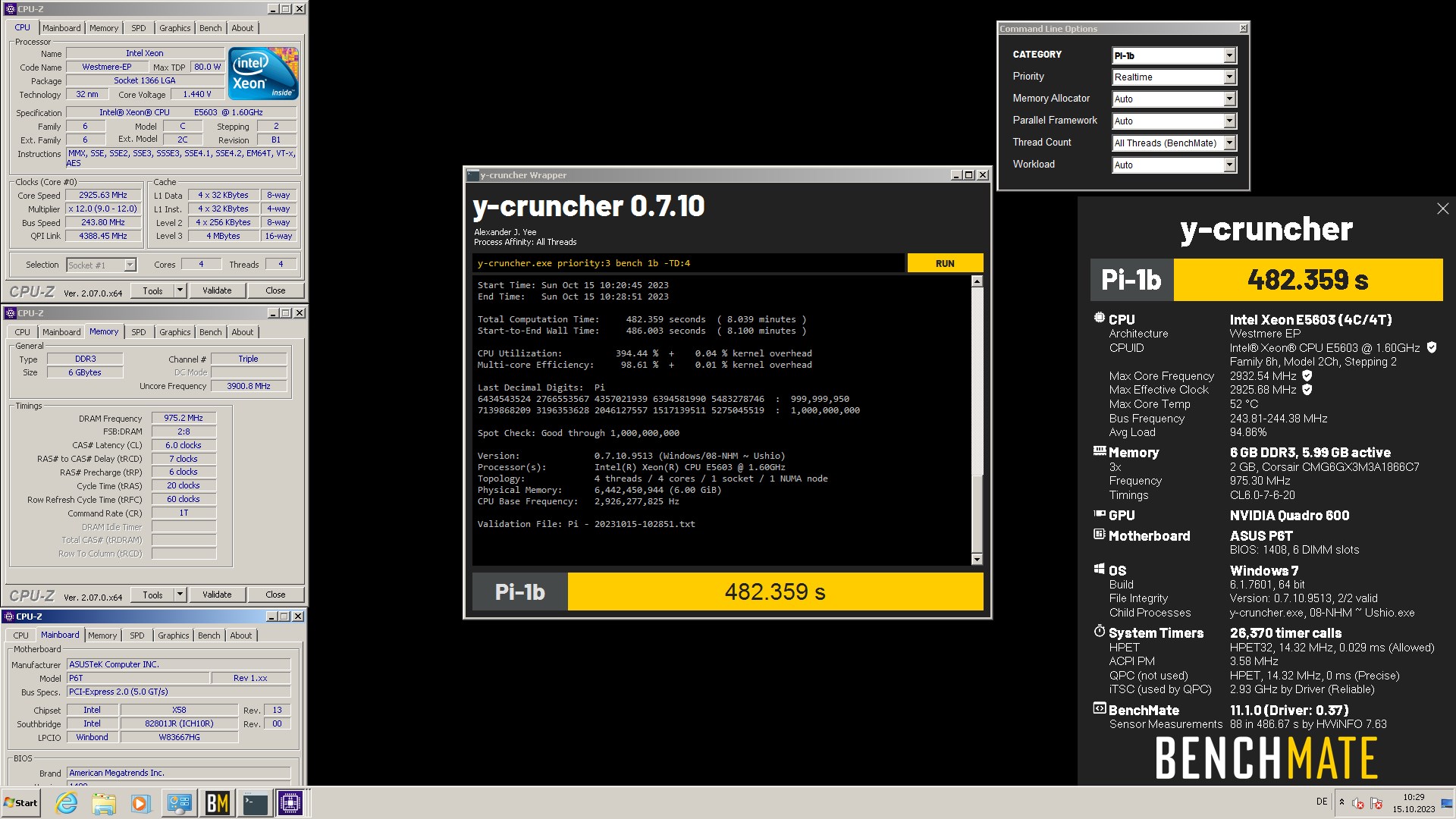
Task: Click the muted volume tray icon
Action: click(x=1359, y=803)
